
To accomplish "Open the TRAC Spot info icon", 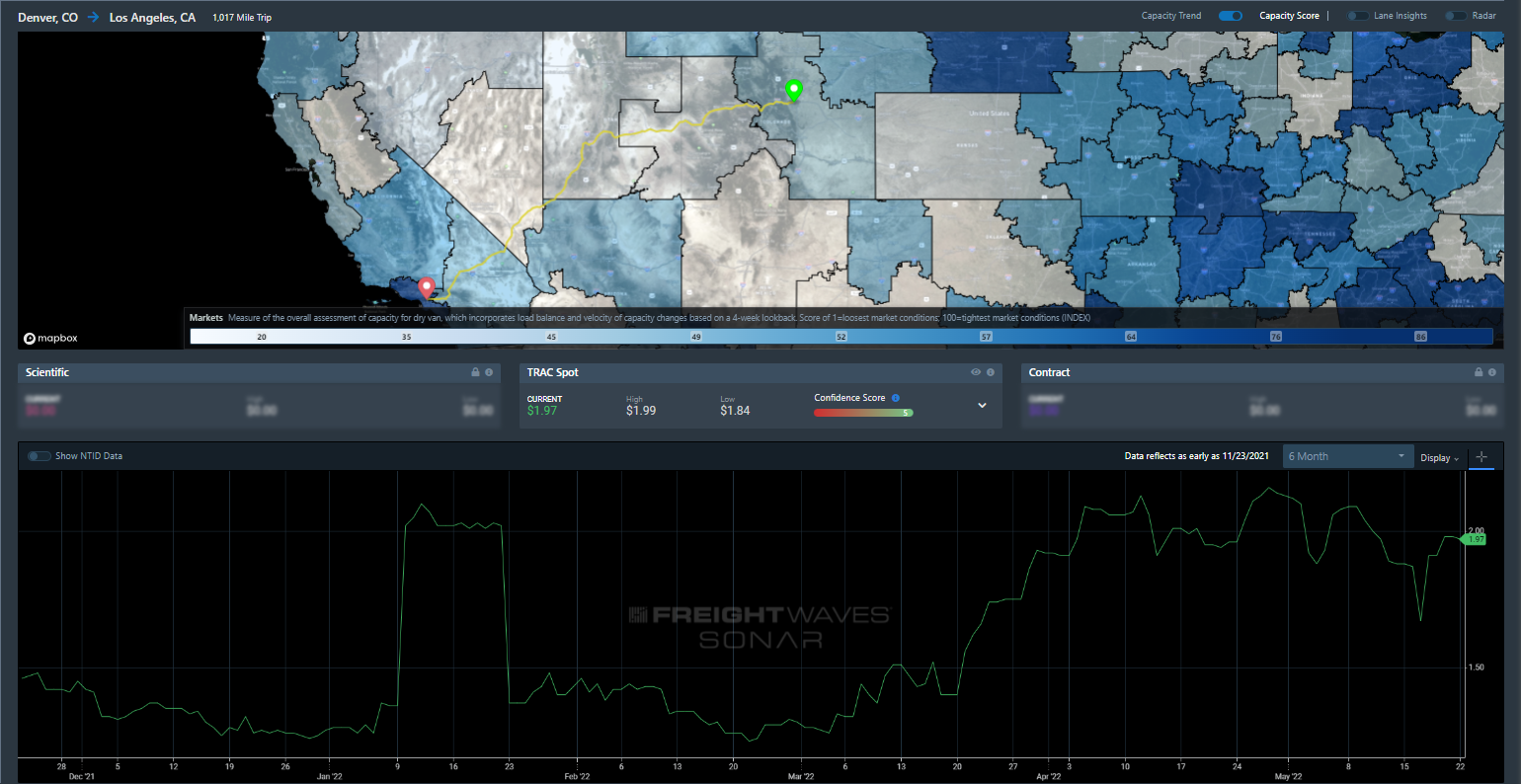I will (990, 372).
